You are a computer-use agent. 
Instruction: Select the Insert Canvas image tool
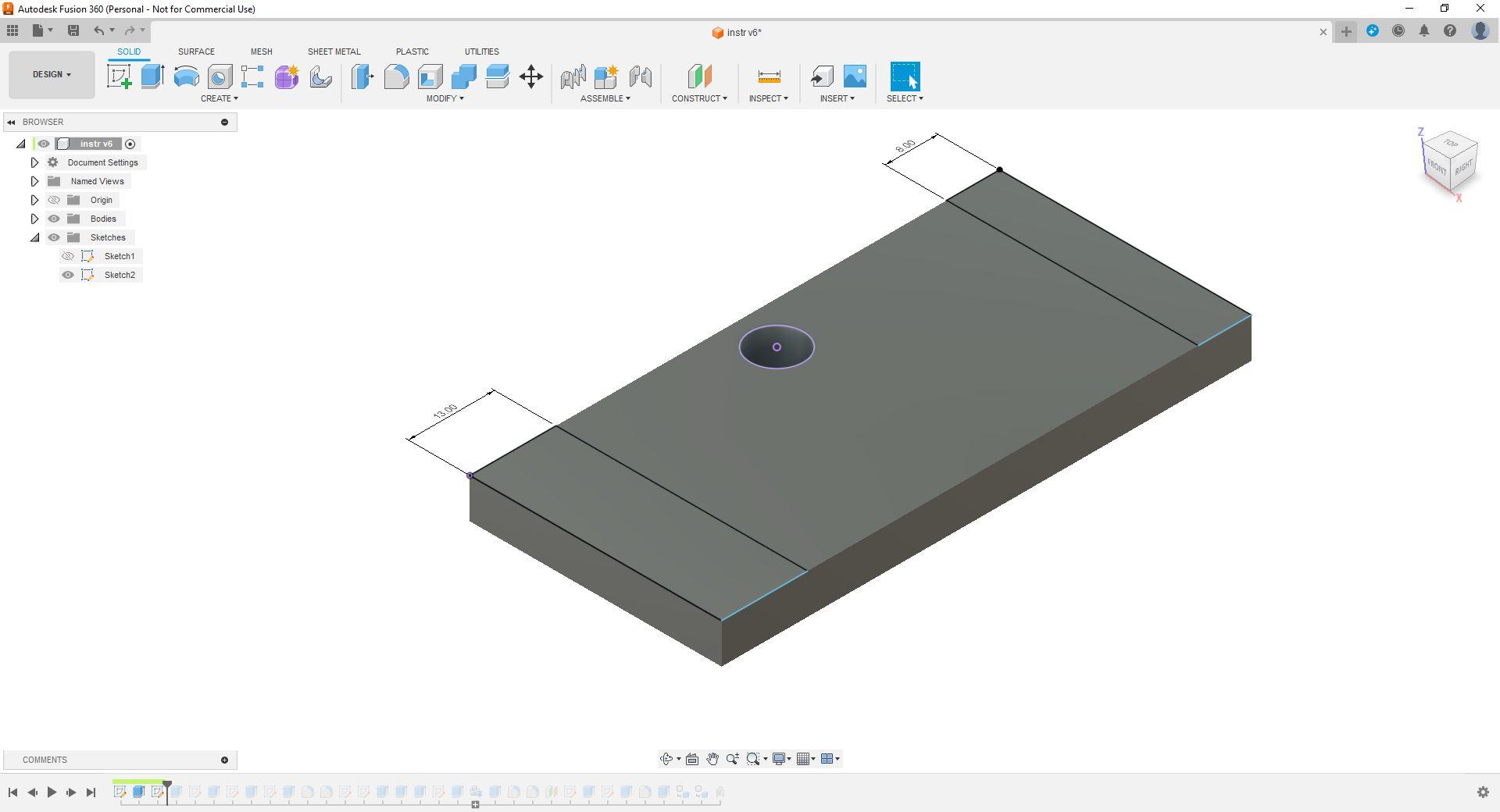tap(855, 77)
